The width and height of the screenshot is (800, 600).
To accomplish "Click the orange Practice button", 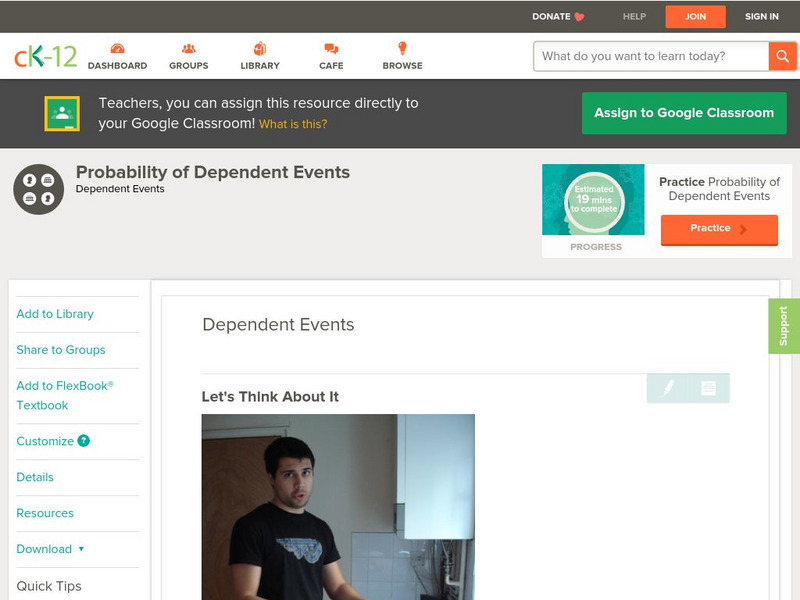I will [x=719, y=229].
